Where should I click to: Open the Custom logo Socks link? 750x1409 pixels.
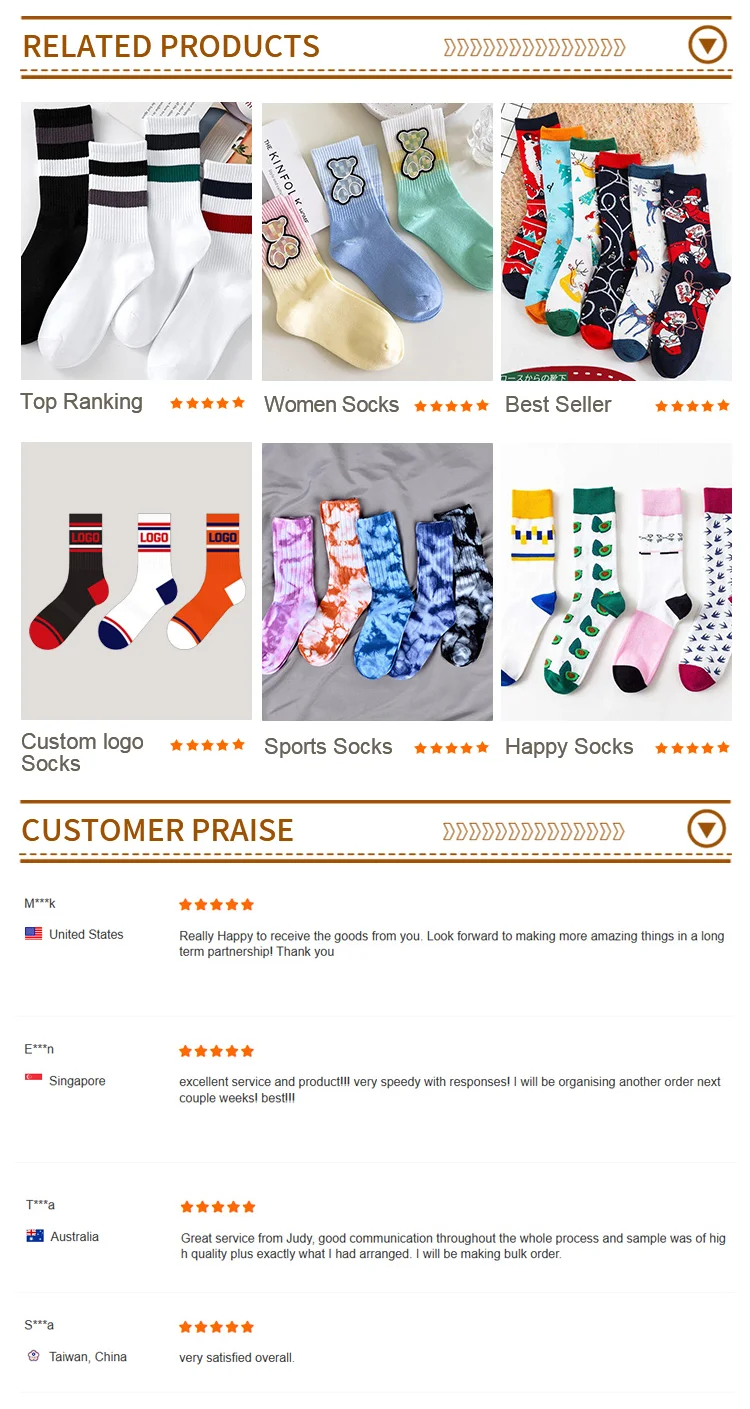82,752
